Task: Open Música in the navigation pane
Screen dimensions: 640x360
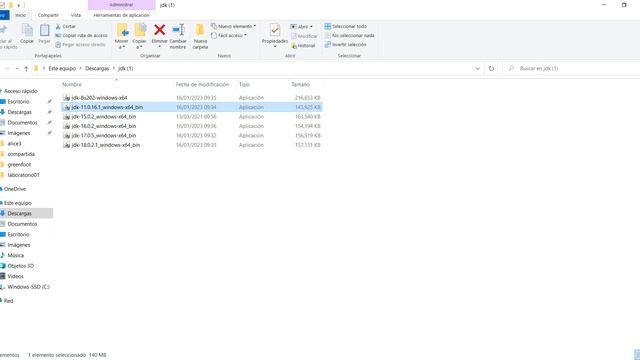Action: tap(16, 256)
